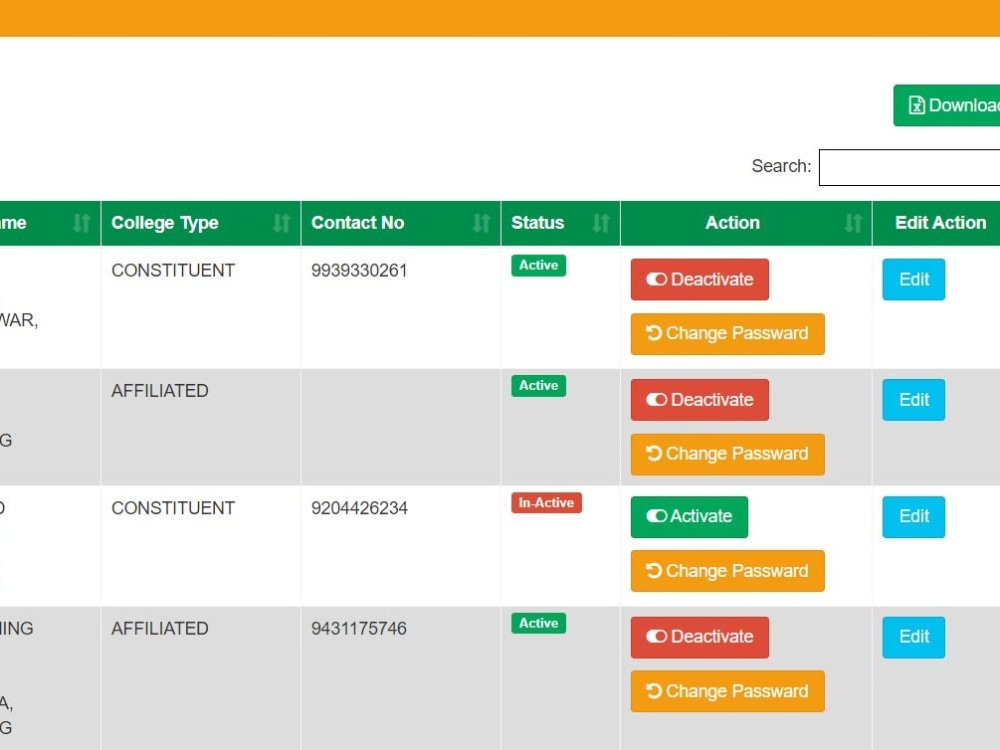Deactivate the college with contact 9431175746
This screenshot has height=750, width=1000.
pos(700,637)
